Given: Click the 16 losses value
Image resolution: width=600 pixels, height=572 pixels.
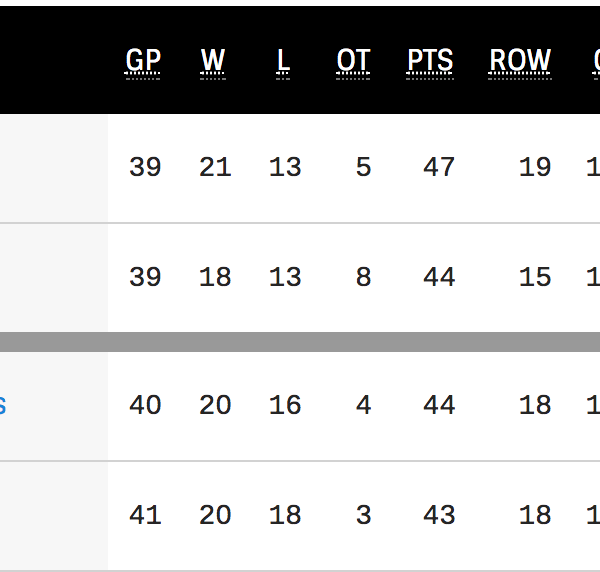Looking at the screenshot, I should coord(285,405).
